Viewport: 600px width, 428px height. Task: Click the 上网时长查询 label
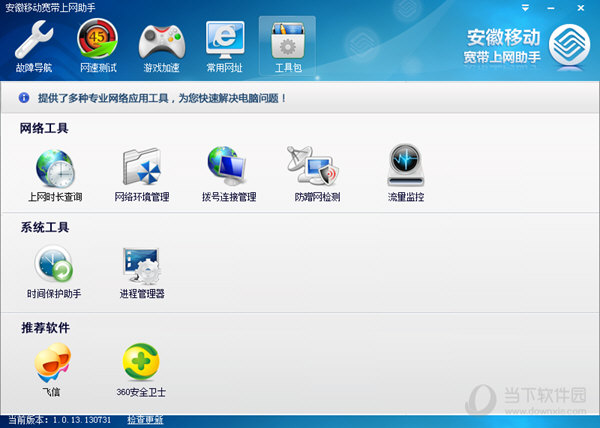[x=55, y=197]
